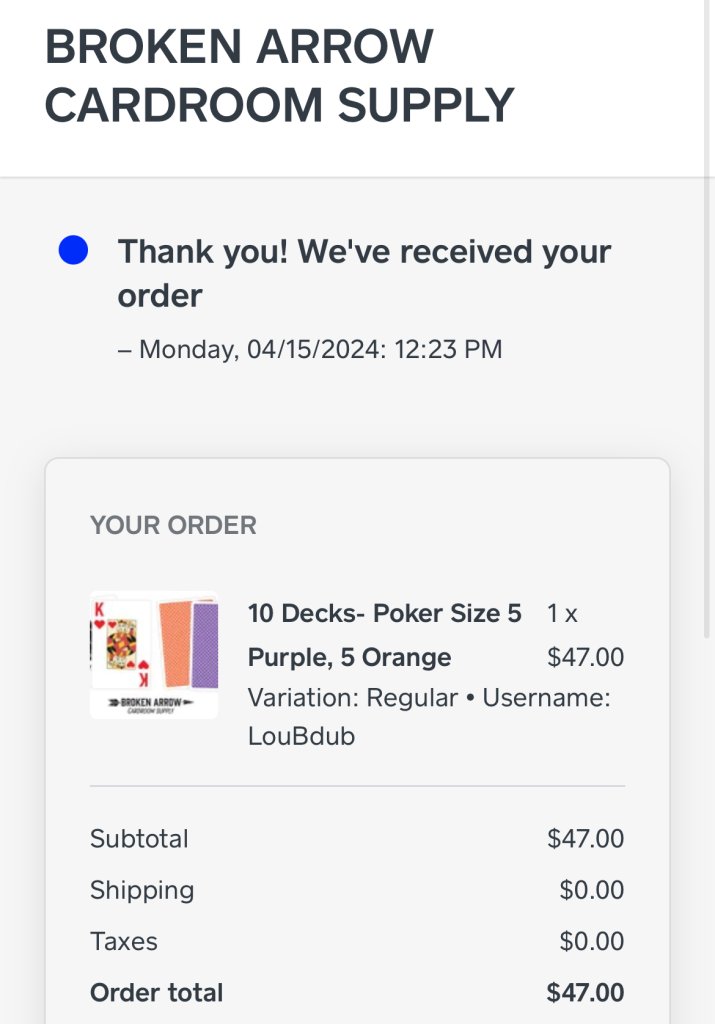This screenshot has width=715, height=1024.
Task: Click the item price $47.00 beside product
Action: (x=585, y=657)
